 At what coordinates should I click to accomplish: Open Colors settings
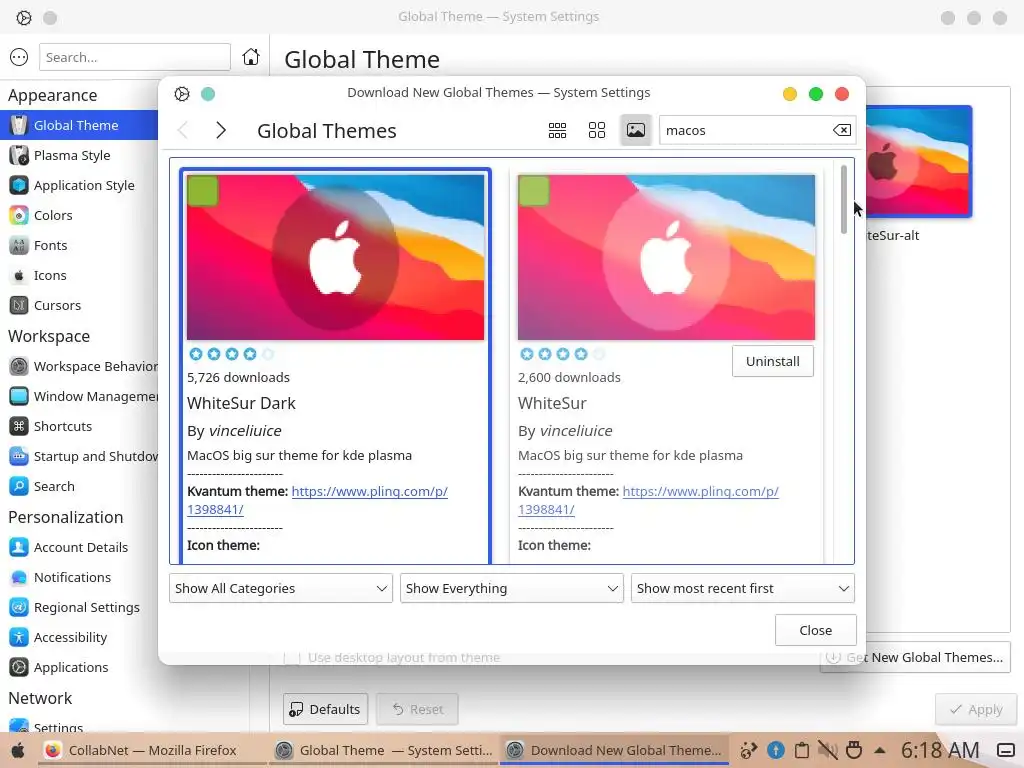click(x=79, y=216)
